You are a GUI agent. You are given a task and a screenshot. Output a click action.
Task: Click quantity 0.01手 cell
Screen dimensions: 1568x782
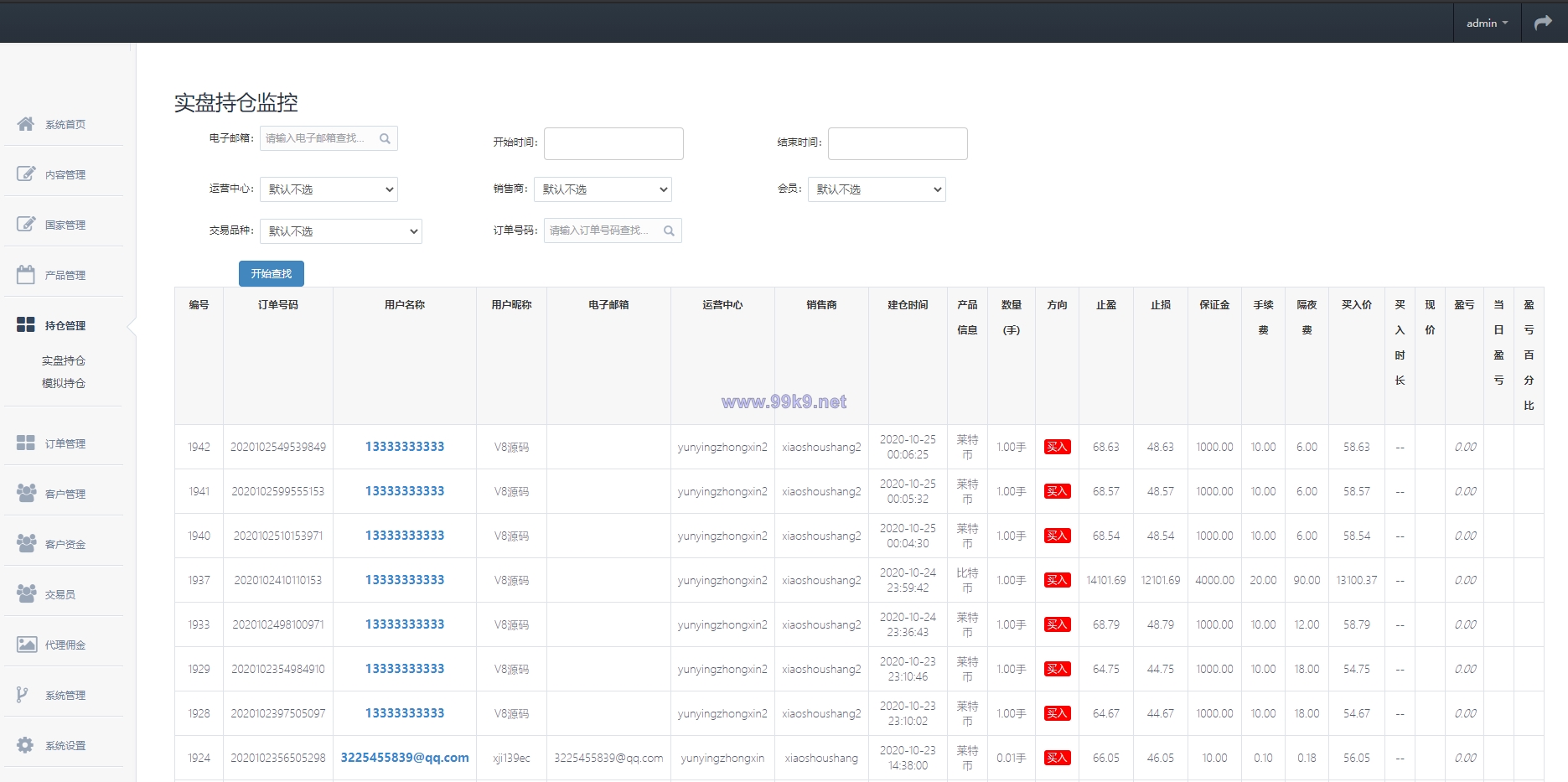point(1011,759)
